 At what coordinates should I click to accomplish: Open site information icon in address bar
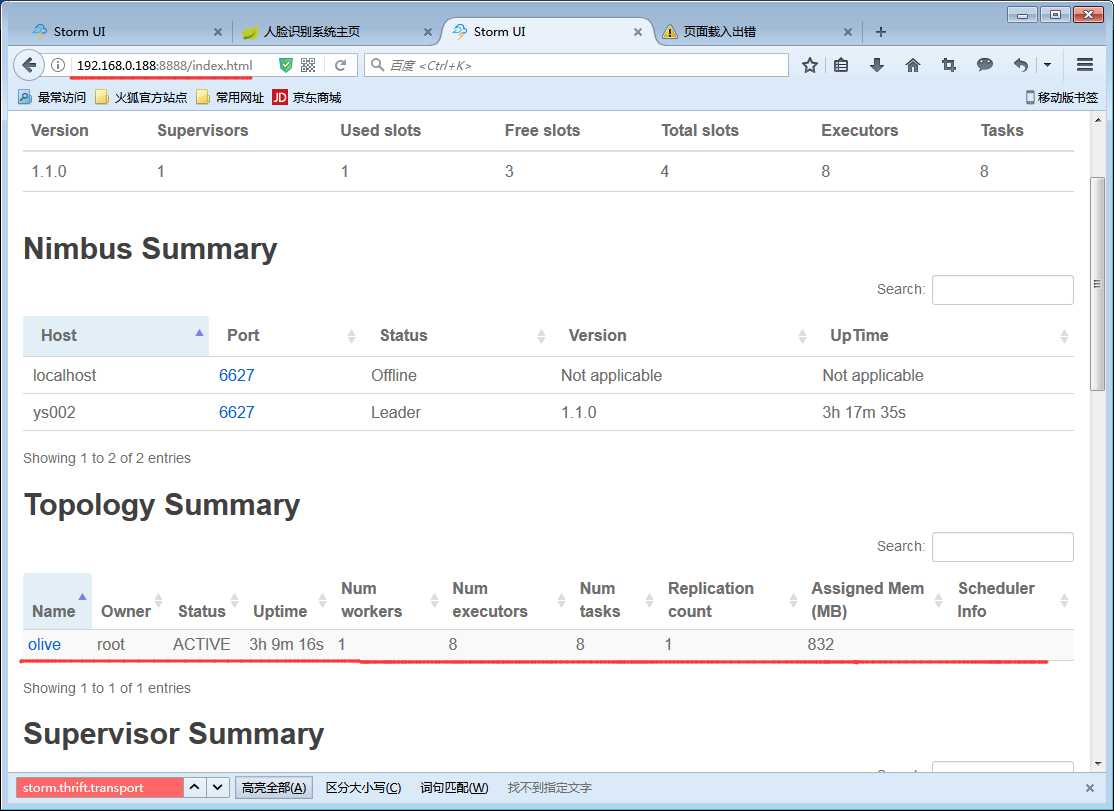(58, 65)
